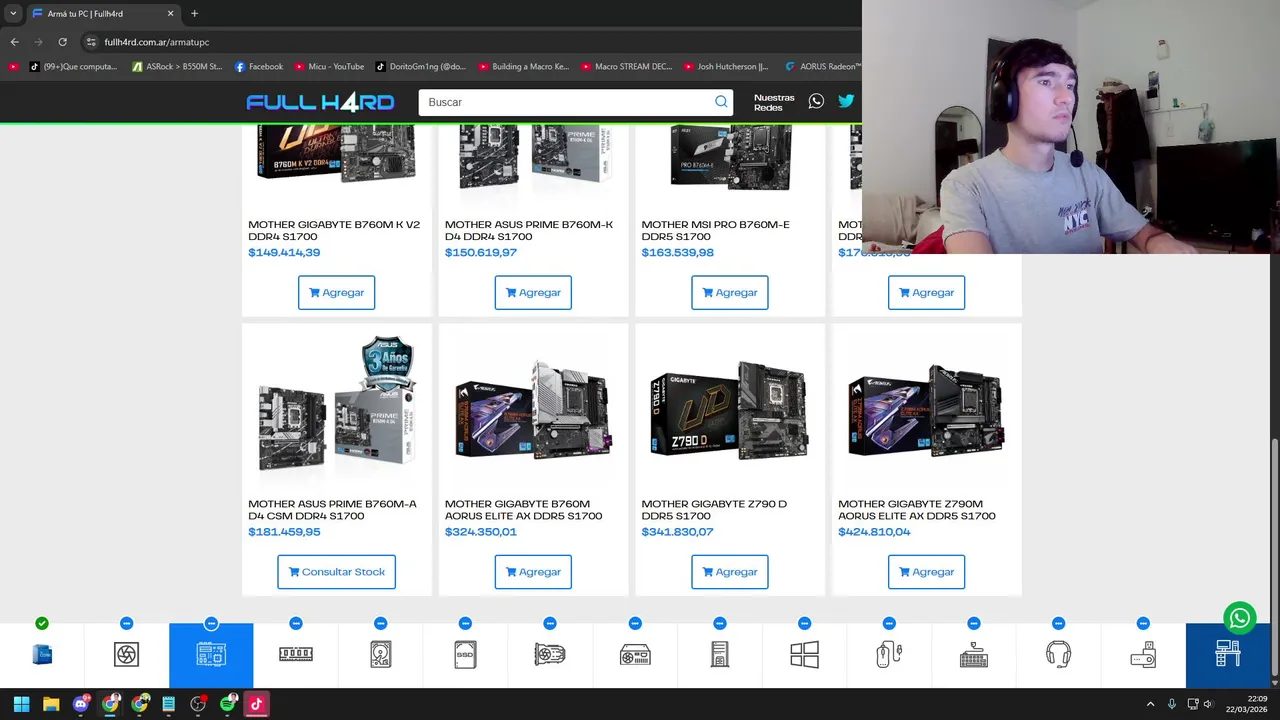Switch to Armá tu PC tab
Image resolution: width=1280 pixels, height=720 pixels.
click(102, 13)
